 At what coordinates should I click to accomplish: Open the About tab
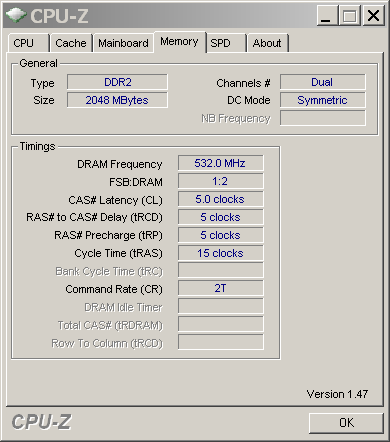tap(267, 43)
